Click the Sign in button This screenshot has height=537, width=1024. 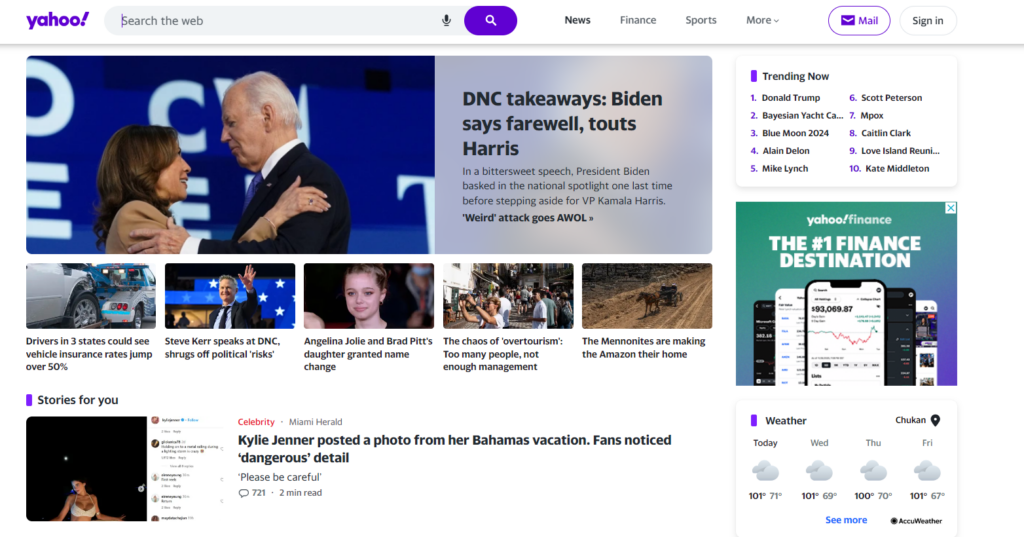point(927,21)
